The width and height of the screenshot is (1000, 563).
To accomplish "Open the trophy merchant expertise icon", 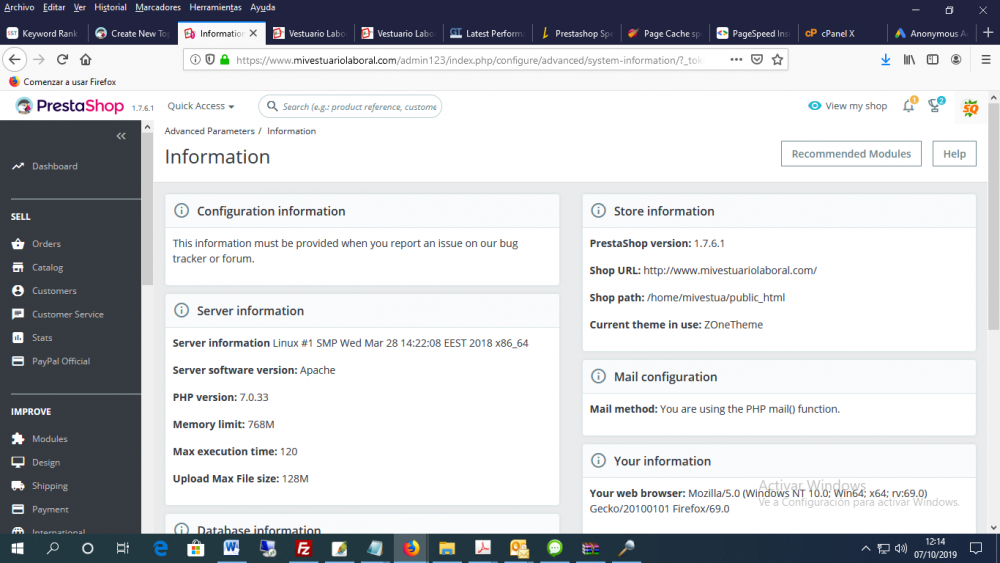I will coord(935,106).
